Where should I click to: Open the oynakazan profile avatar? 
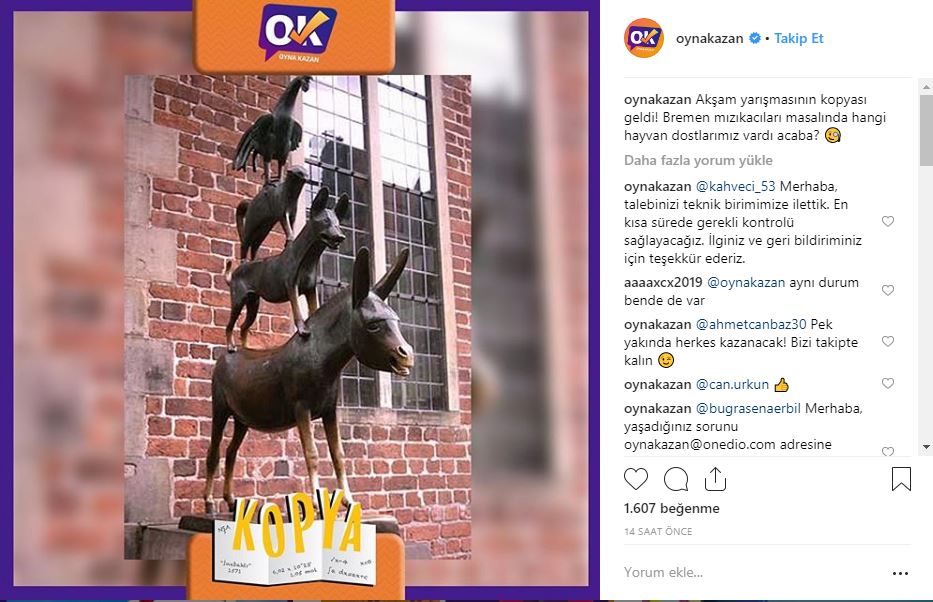(643, 38)
